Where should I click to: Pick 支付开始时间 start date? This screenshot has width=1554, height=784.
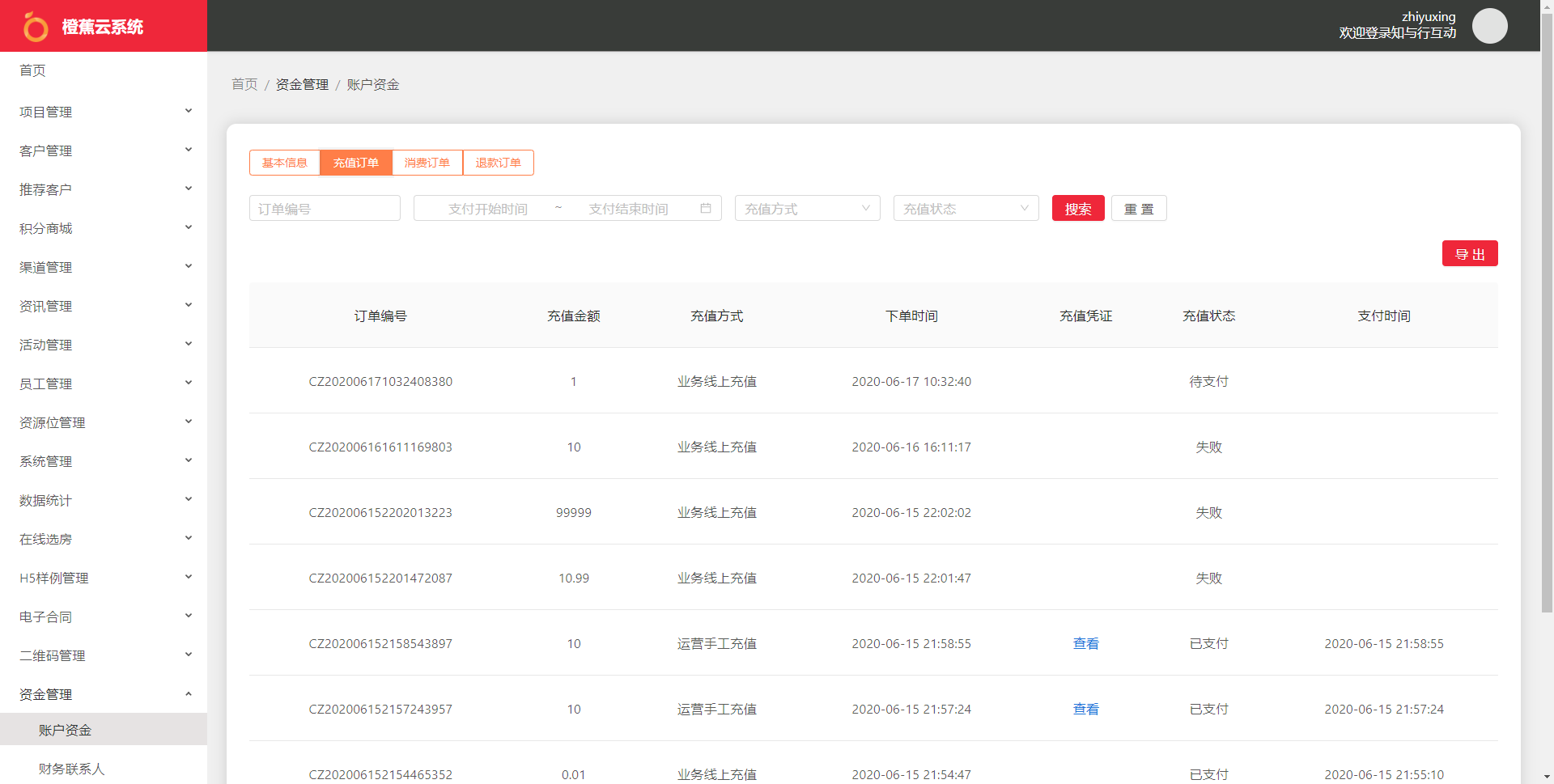[x=487, y=209]
